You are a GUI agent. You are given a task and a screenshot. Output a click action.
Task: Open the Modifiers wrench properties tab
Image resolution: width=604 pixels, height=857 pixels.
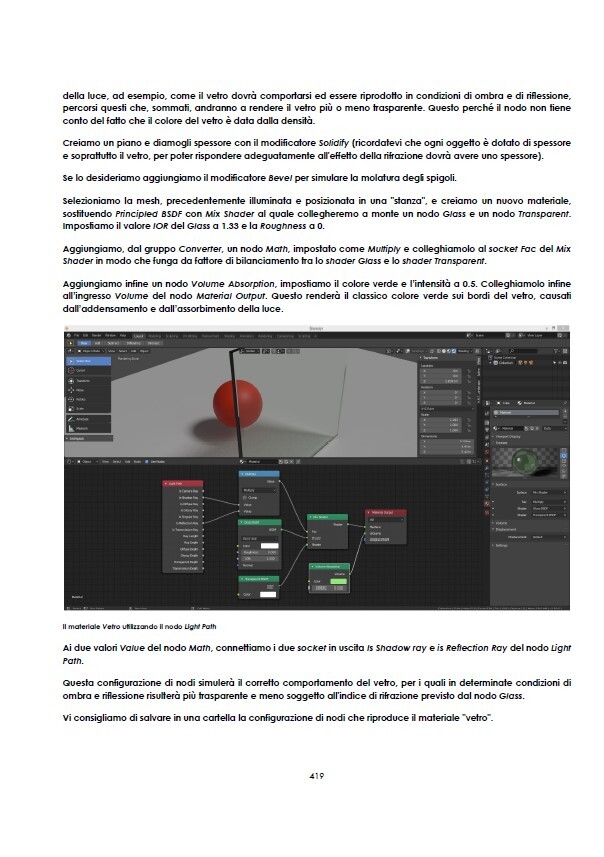pyautogui.click(x=486, y=468)
